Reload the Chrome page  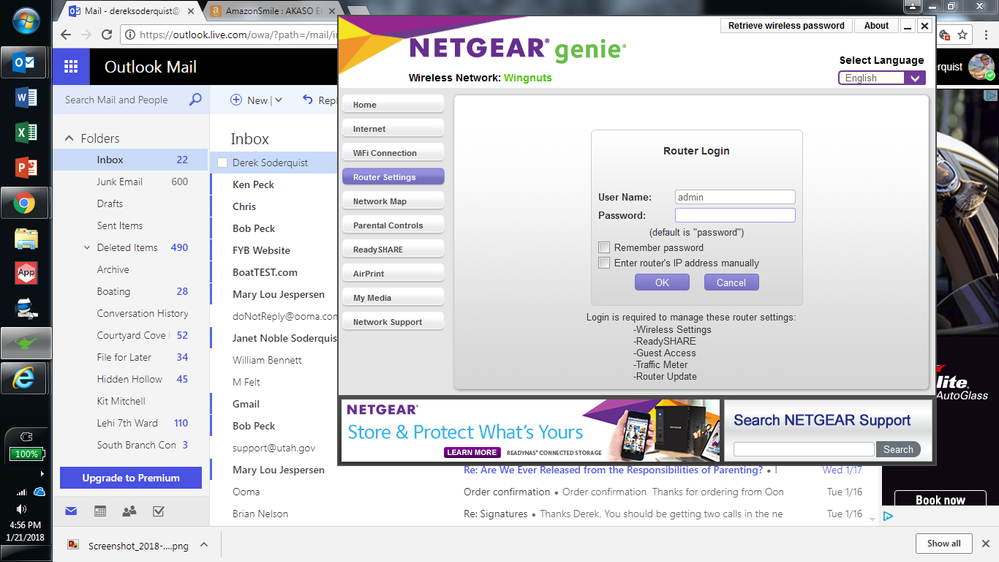[107, 34]
